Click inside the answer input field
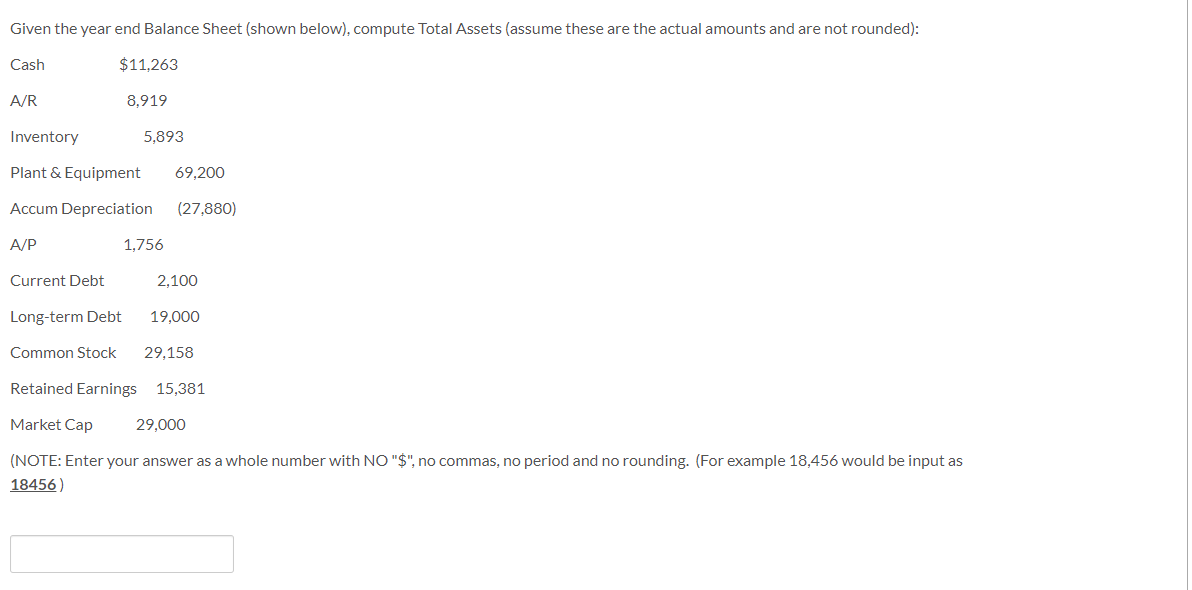The image size is (1192, 590). click(x=121, y=553)
